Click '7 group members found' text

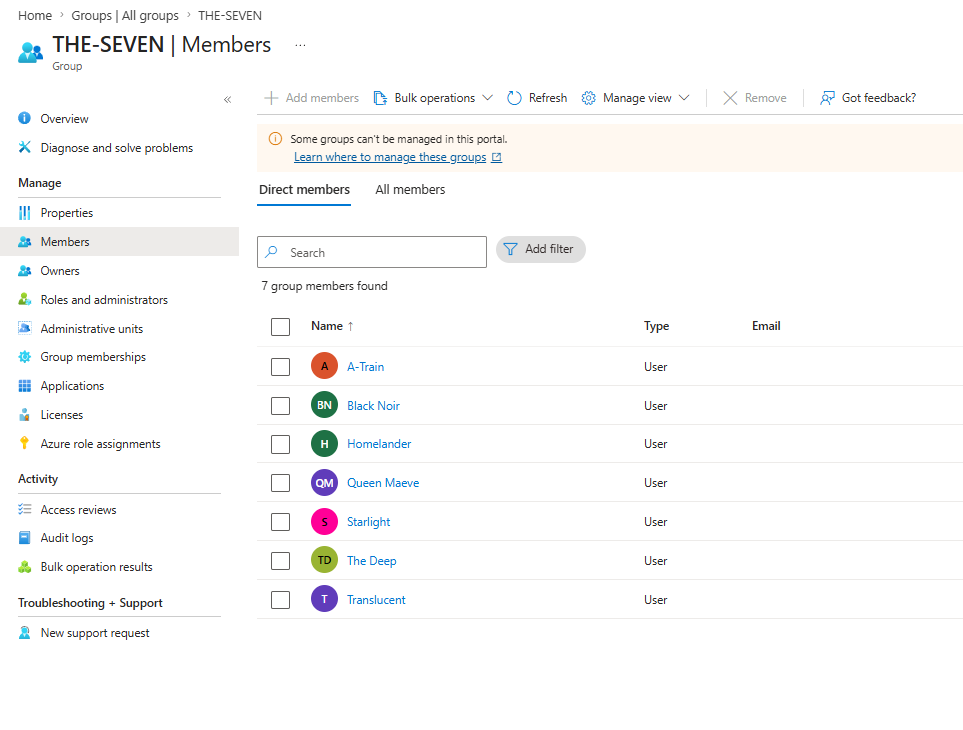tap(324, 285)
